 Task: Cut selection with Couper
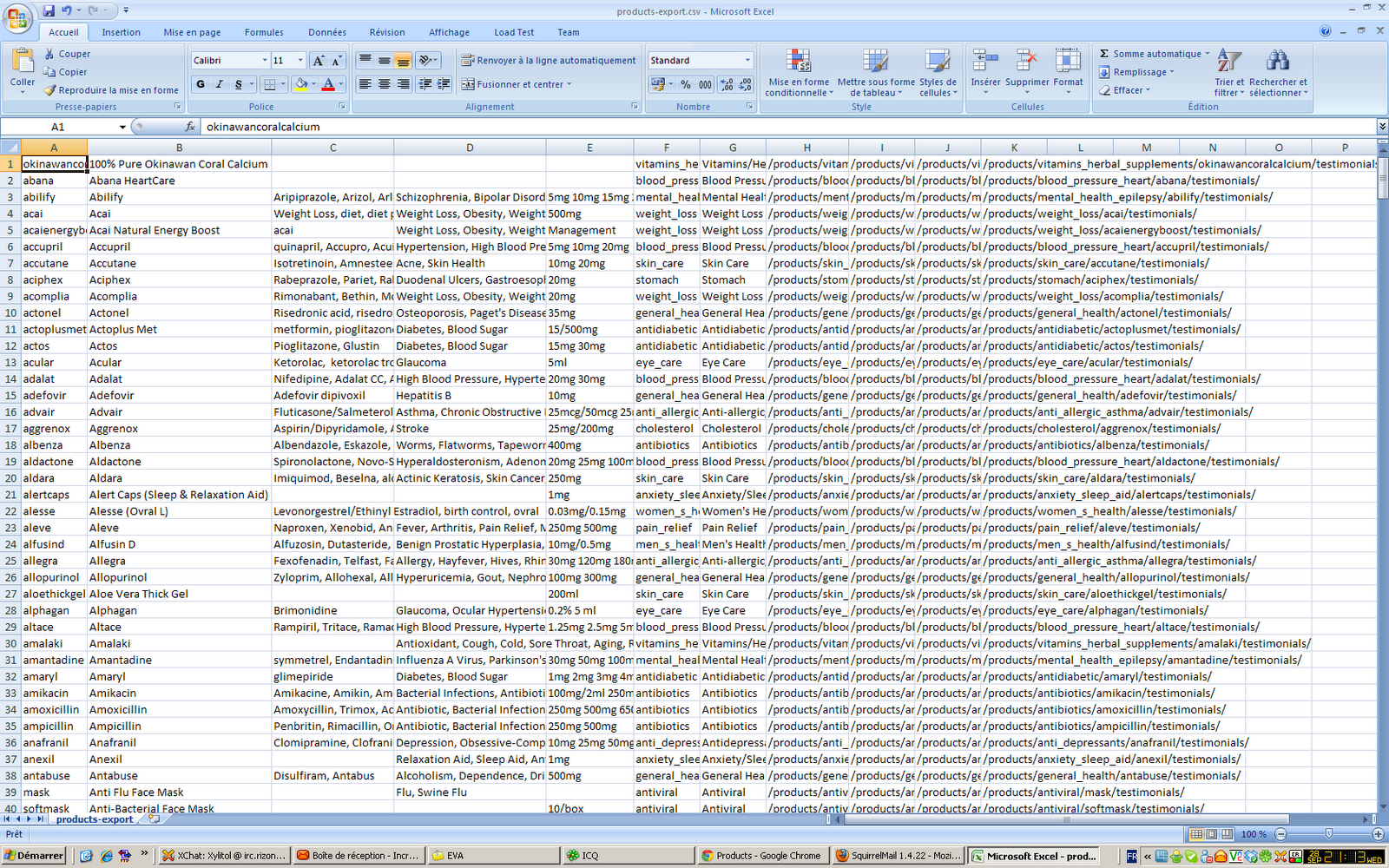(x=68, y=54)
